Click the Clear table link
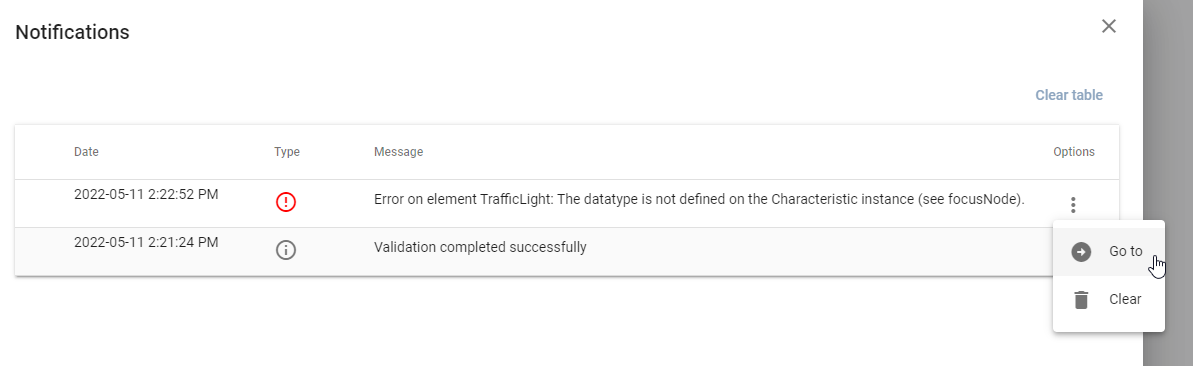The image size is (1193, 366). point(1069,95)
